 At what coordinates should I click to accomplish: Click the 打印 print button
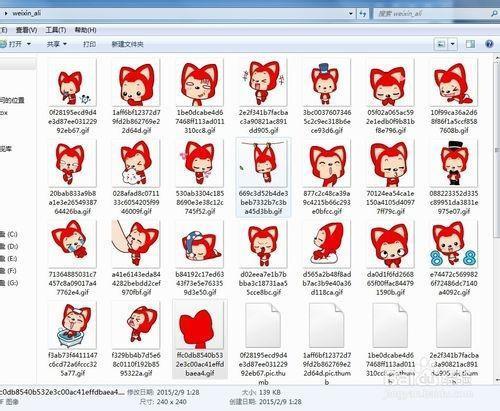click(x=89, y=44)
